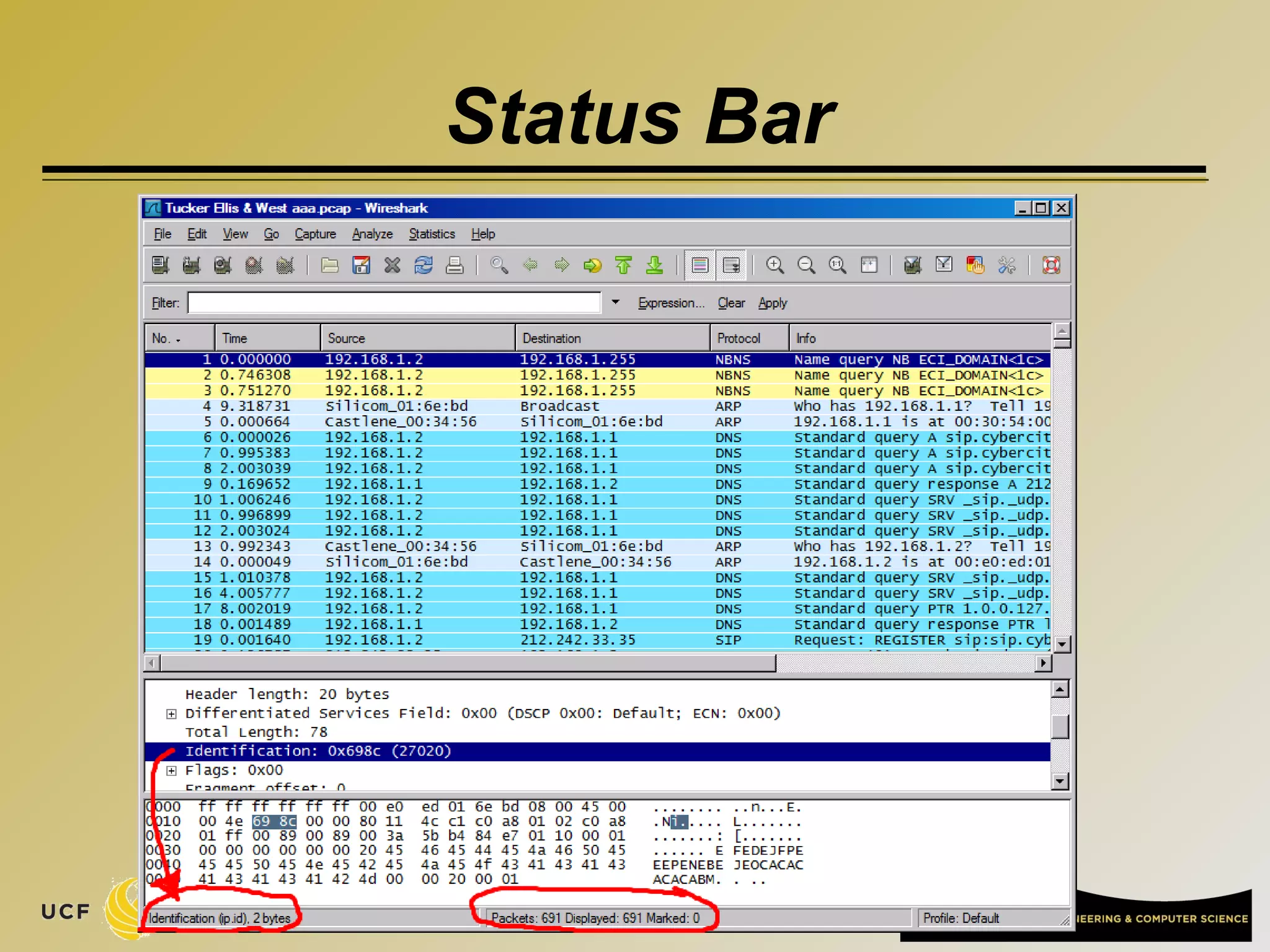Select packet 9 DNS query response row
Screen dimensions: 1270x952
[598, 484]
